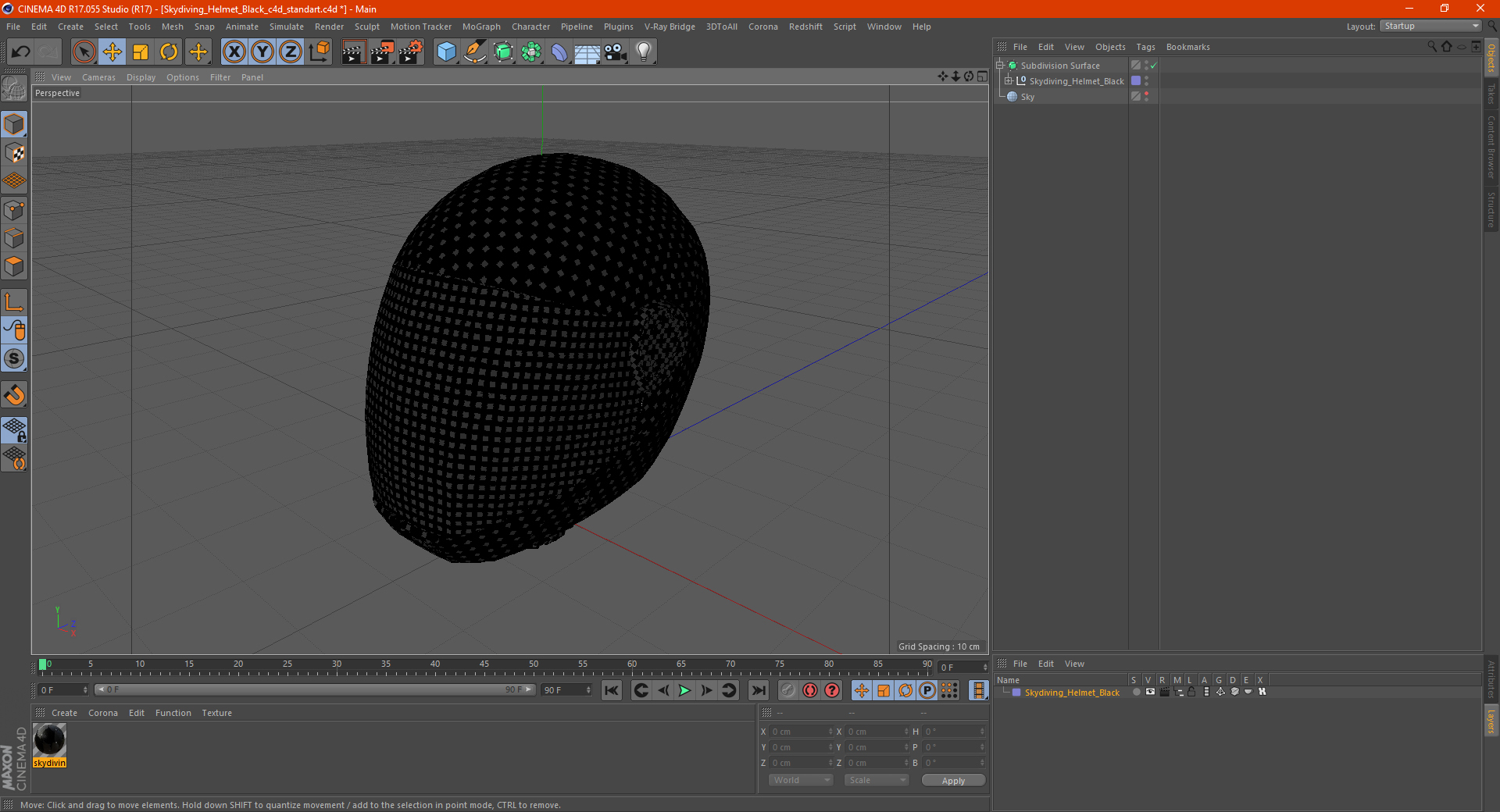Switch to Edges mode
This screenshot has height=812, width=1500.
(14, 238)
